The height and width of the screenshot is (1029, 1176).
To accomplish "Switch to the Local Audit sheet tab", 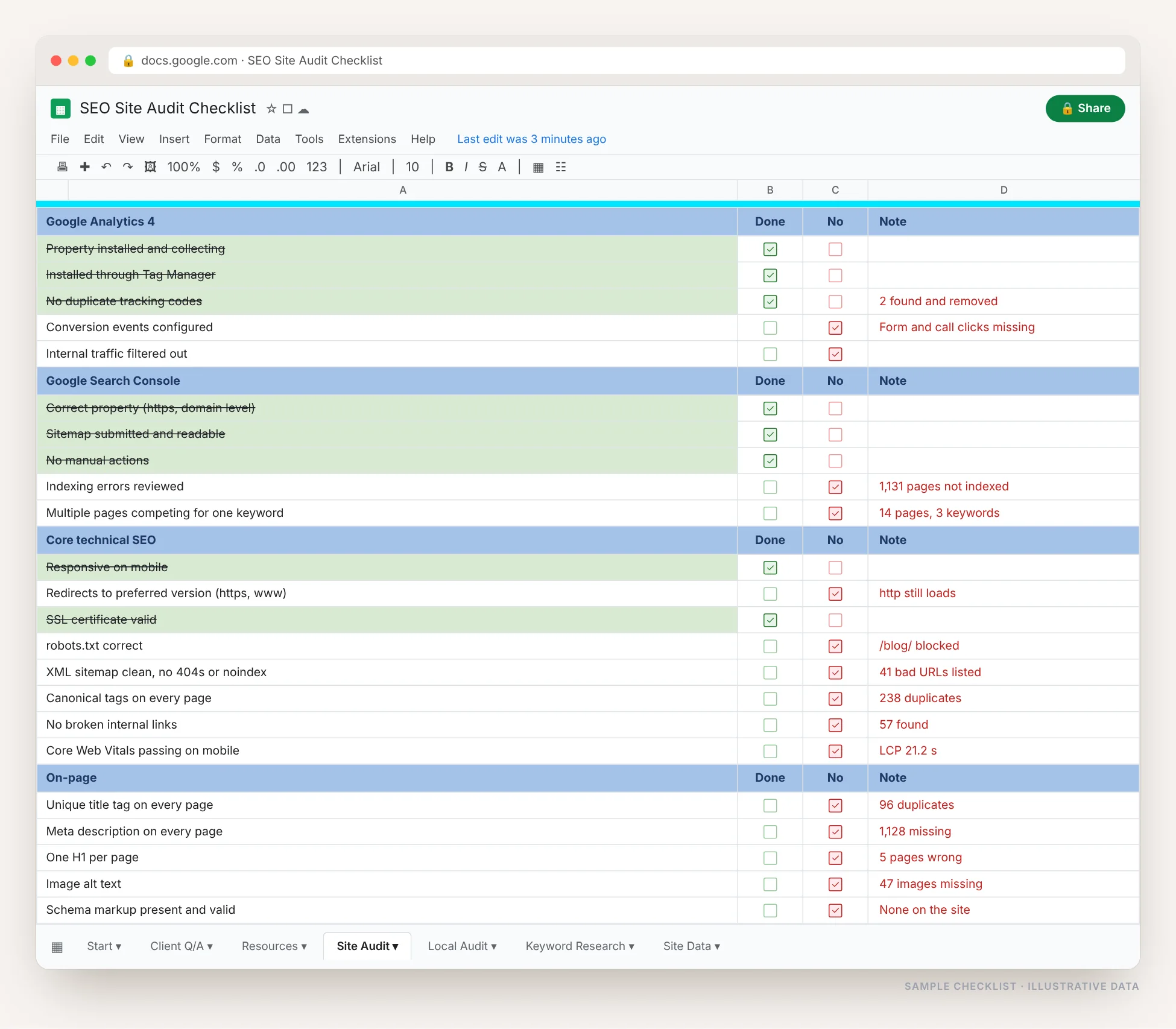I will [x=463, y=946].
